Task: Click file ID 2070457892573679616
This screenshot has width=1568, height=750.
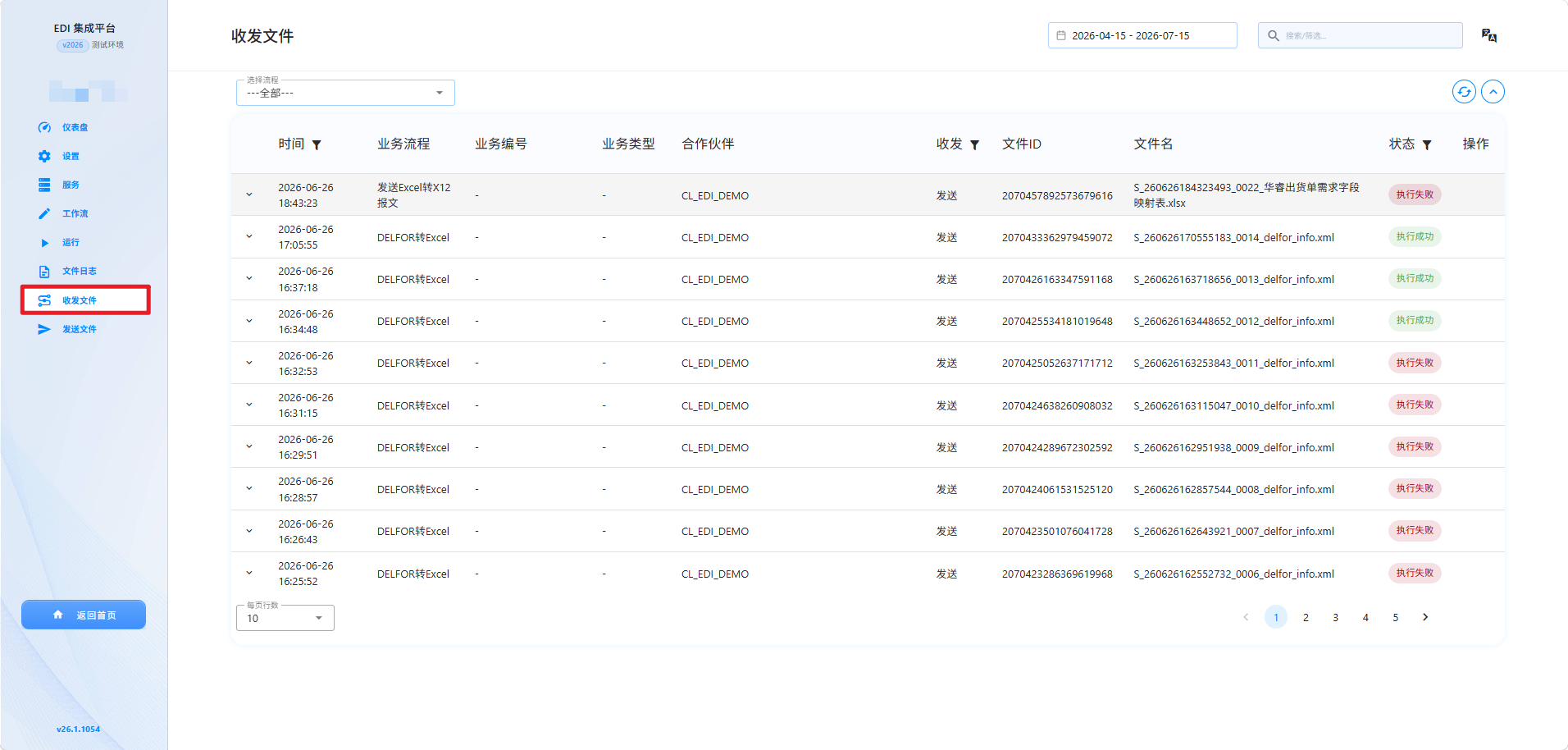Action: (x=1057, y=195)
